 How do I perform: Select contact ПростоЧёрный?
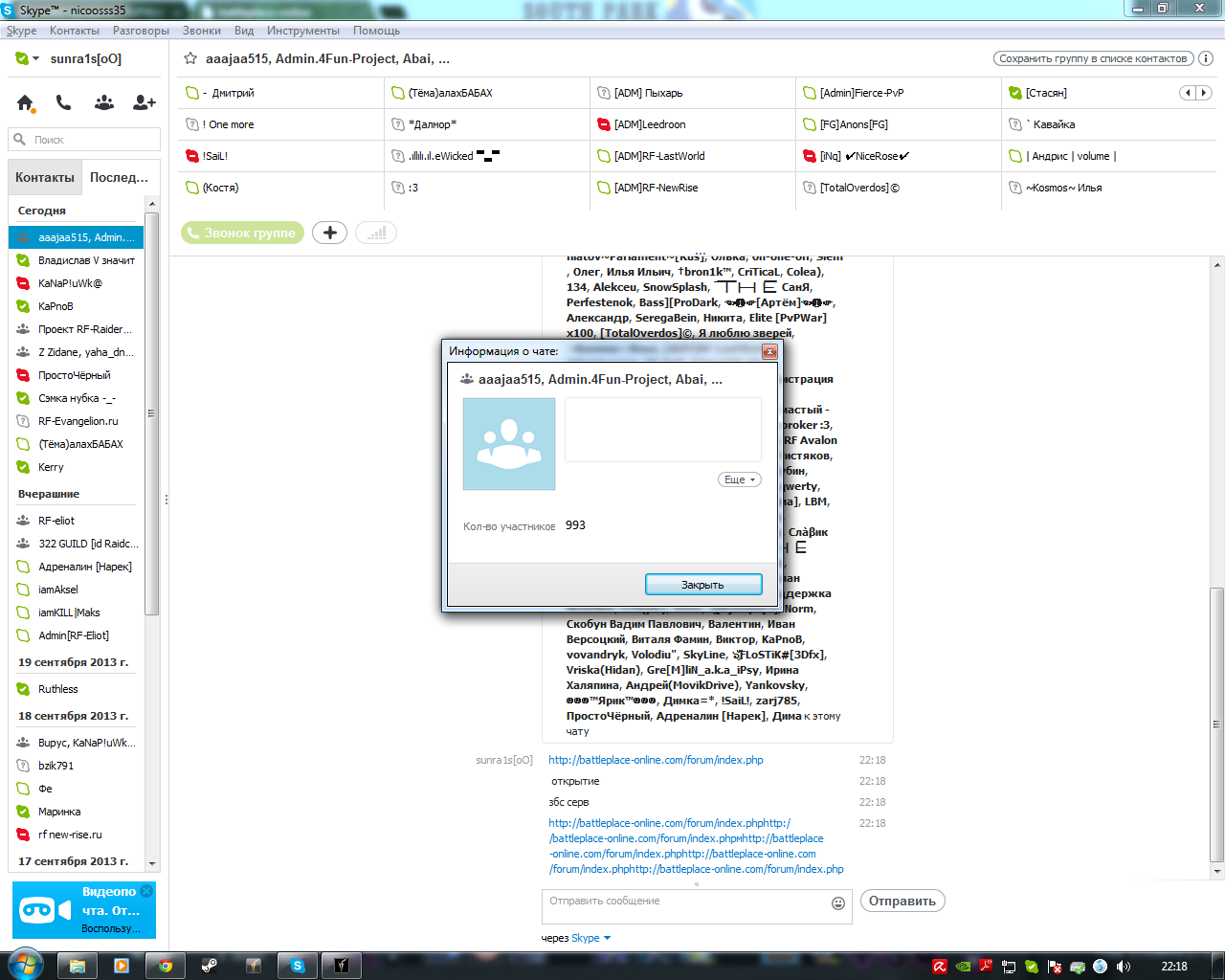pyautogui.click(x=77, y=375)
